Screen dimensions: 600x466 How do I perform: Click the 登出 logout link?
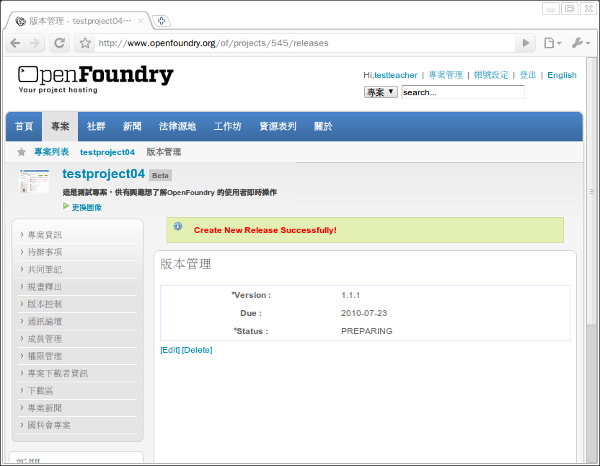point(527,75)
